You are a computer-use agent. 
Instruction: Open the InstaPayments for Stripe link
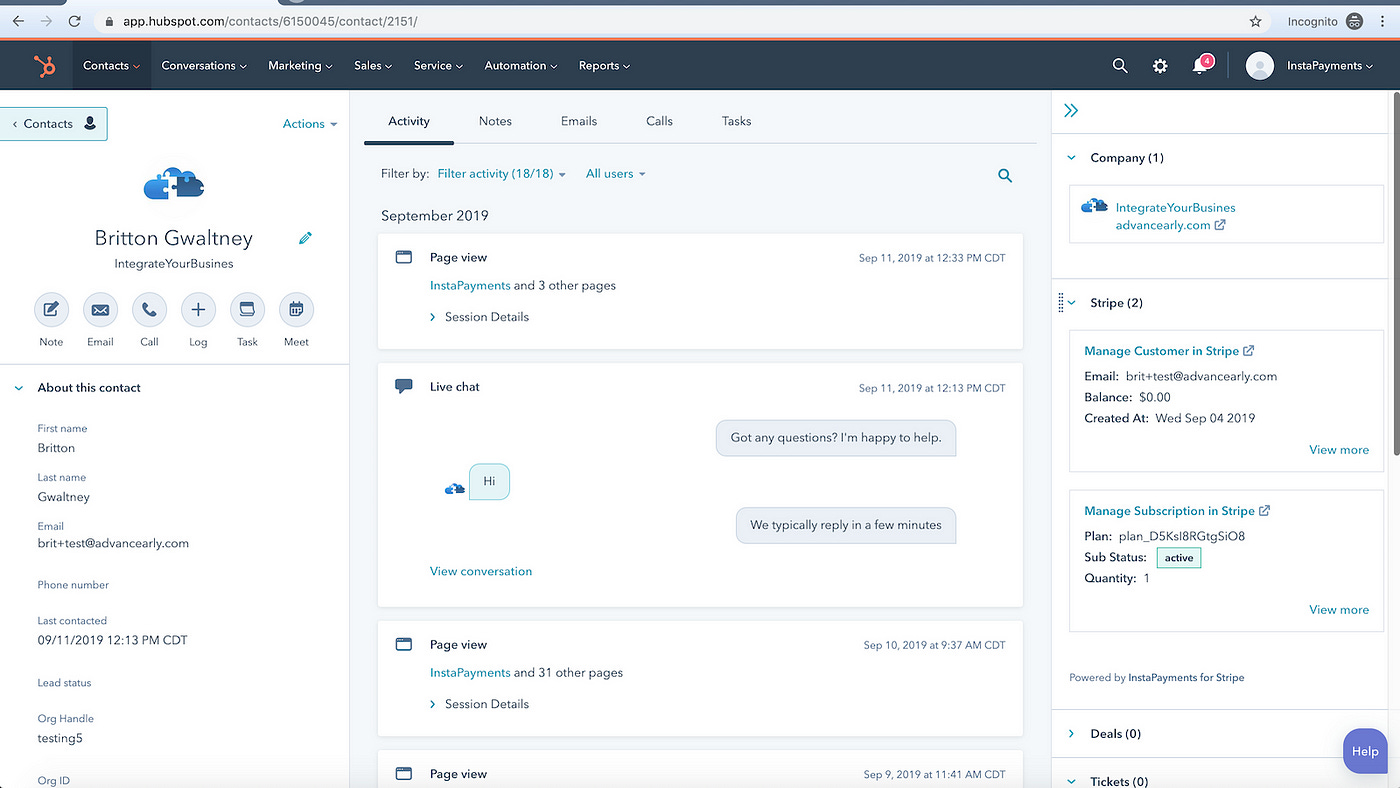[1186, 678]
